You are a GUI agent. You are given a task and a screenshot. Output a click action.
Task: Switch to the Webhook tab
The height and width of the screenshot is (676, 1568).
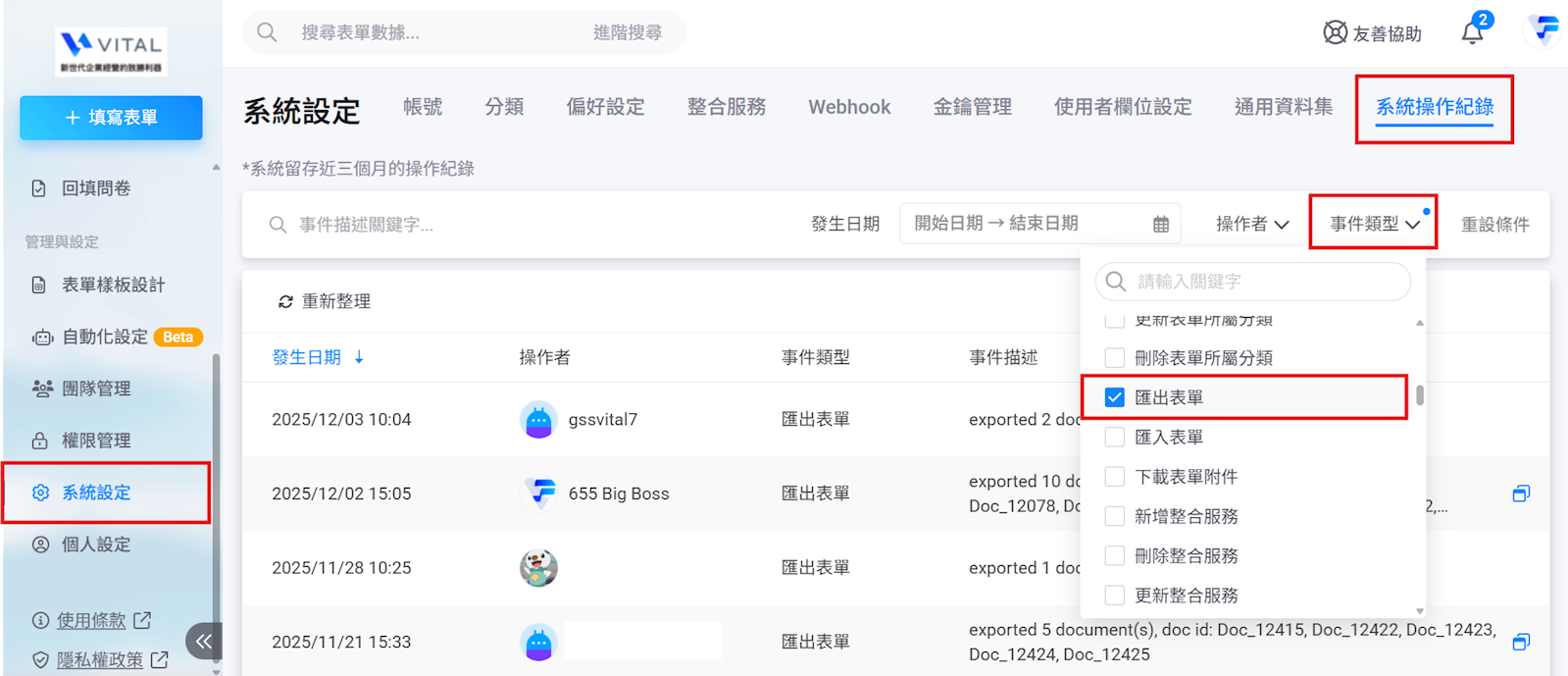tap(849, 107)
